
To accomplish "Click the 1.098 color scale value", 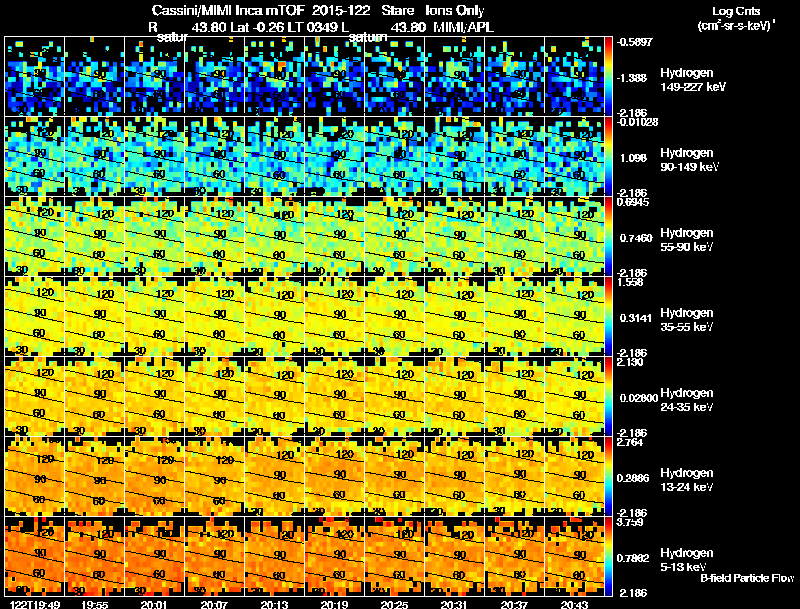I will point(633,158).
